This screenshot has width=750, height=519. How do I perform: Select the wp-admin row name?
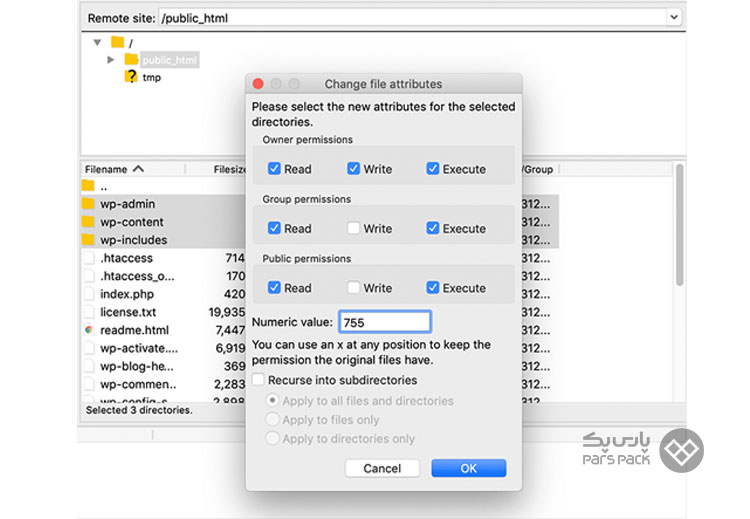[x=127, y=204]
